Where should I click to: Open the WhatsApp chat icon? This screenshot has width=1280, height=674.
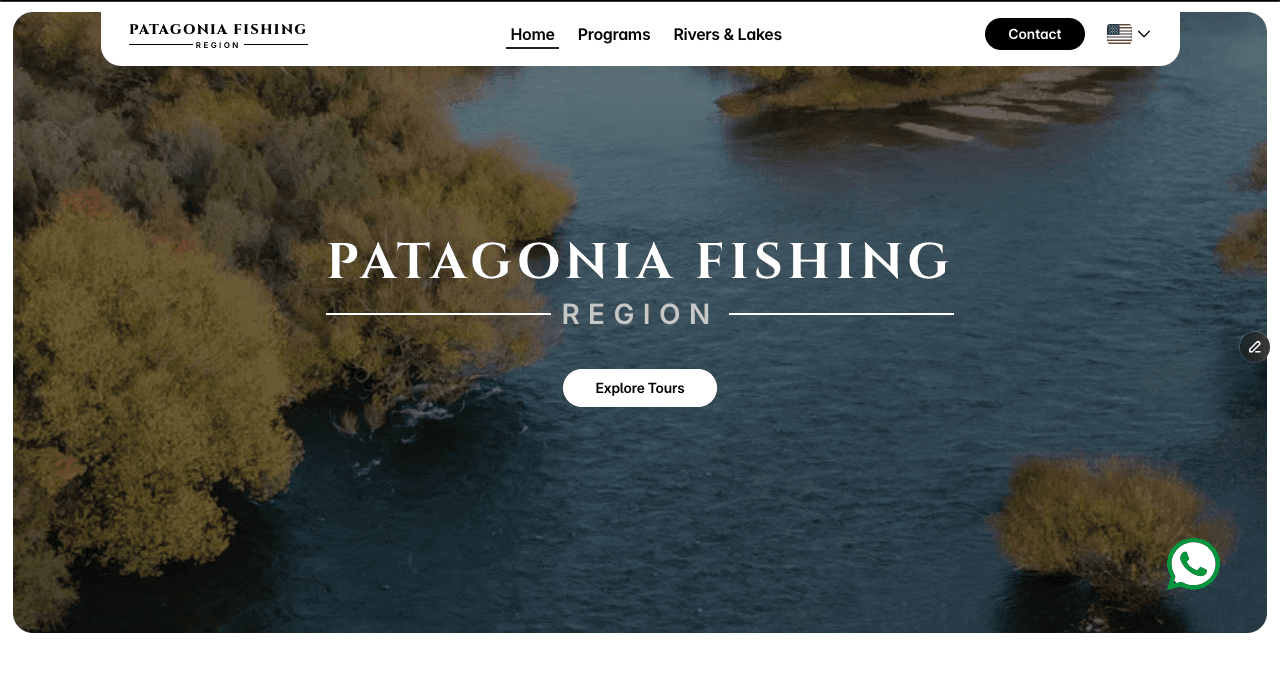click(x=1193, y=564)
